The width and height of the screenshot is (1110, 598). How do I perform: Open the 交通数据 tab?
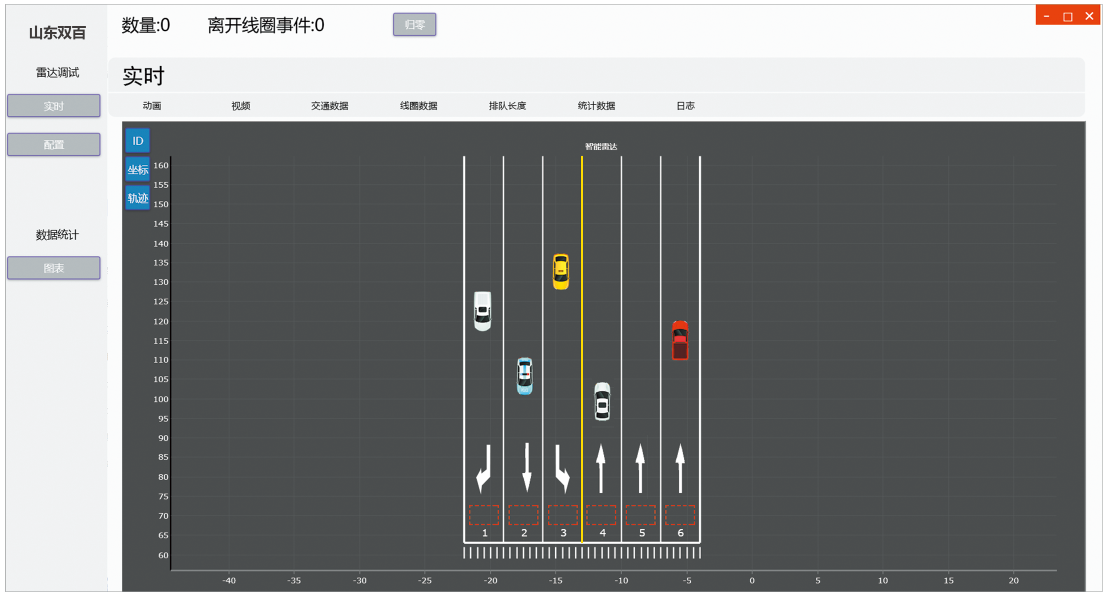[x=330, y=106]
